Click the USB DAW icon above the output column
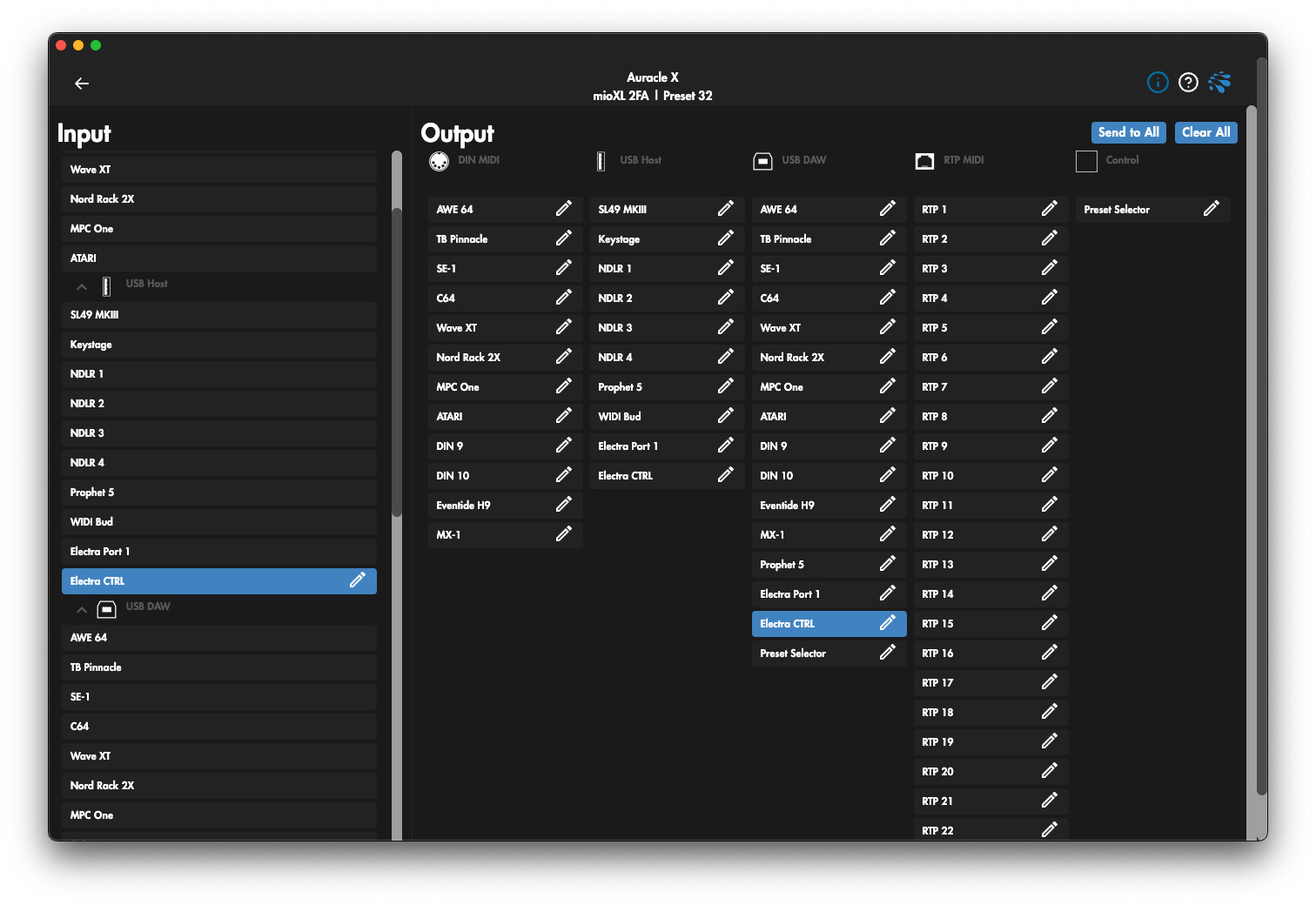 pyautogui.click(x=763, y=161)
